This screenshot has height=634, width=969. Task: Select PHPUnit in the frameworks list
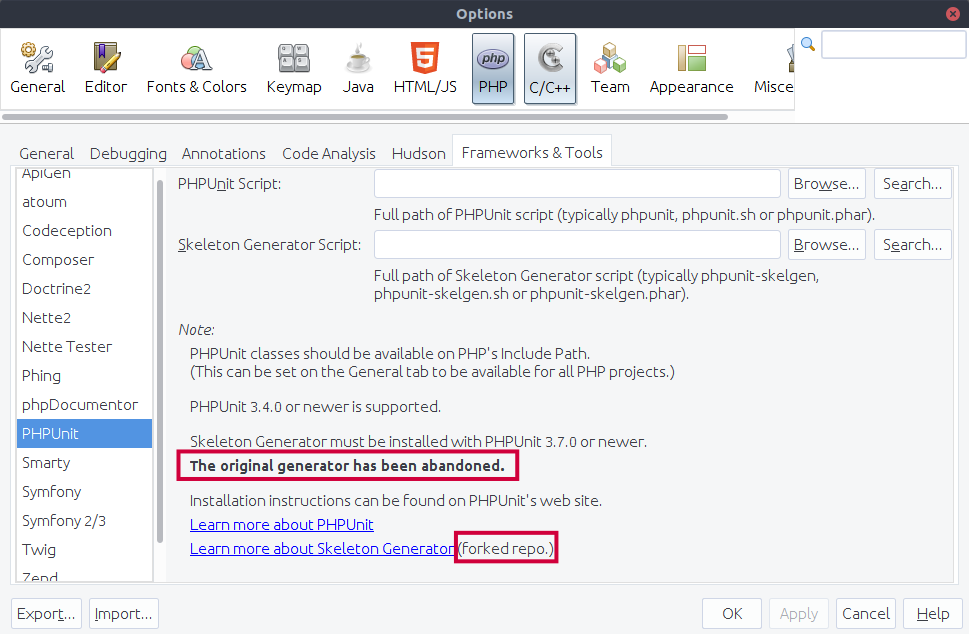tap(84, 434)
